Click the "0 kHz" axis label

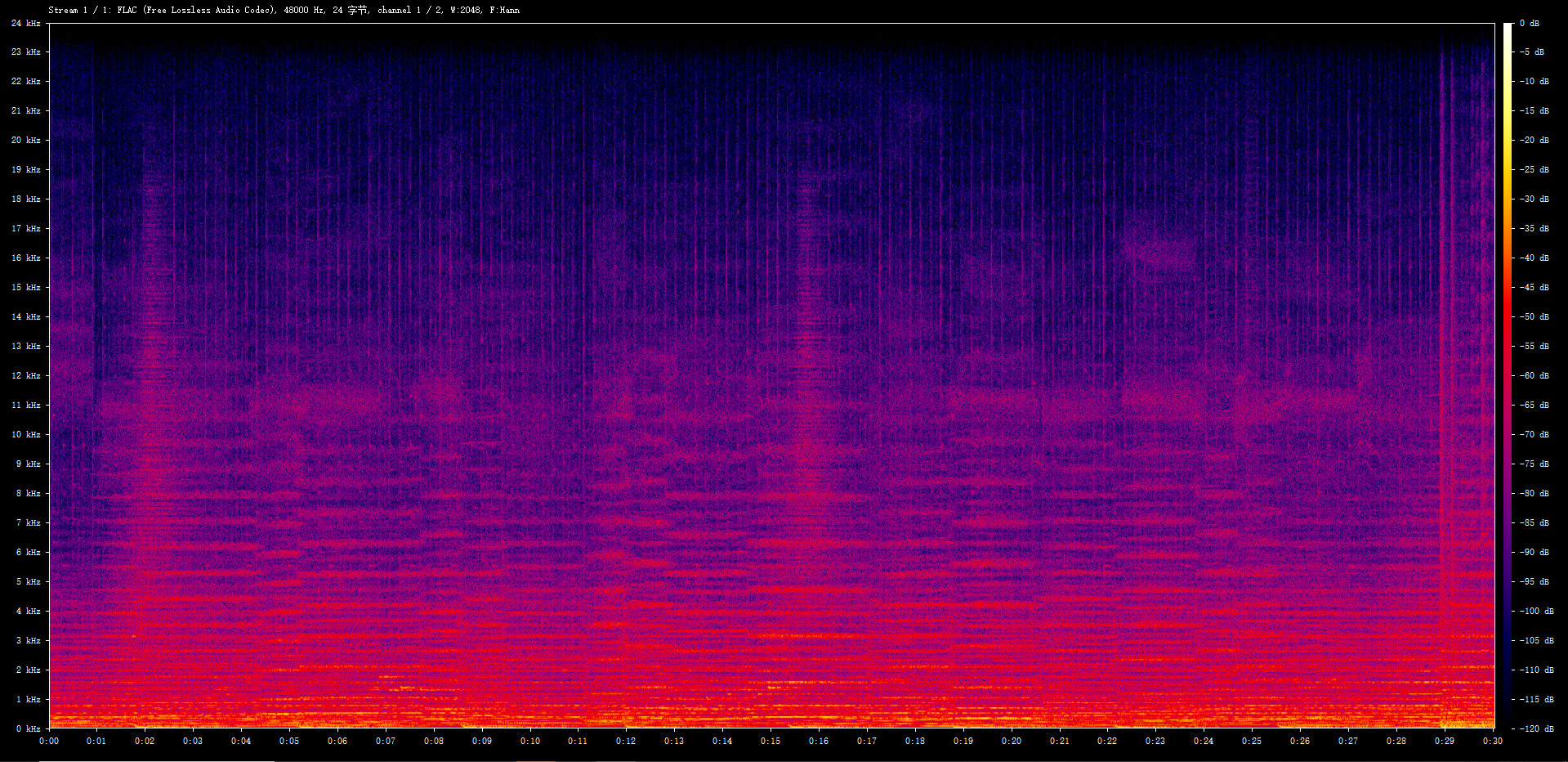pyautogui.click(x=28, y=728)
